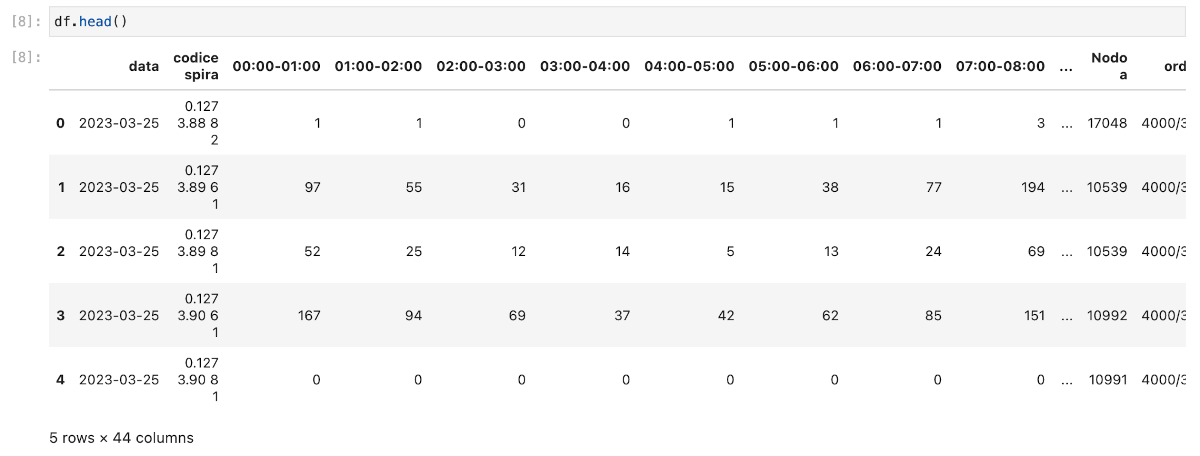
Task: Select the cell containing value 194
Action: (x=1031, y=187)
